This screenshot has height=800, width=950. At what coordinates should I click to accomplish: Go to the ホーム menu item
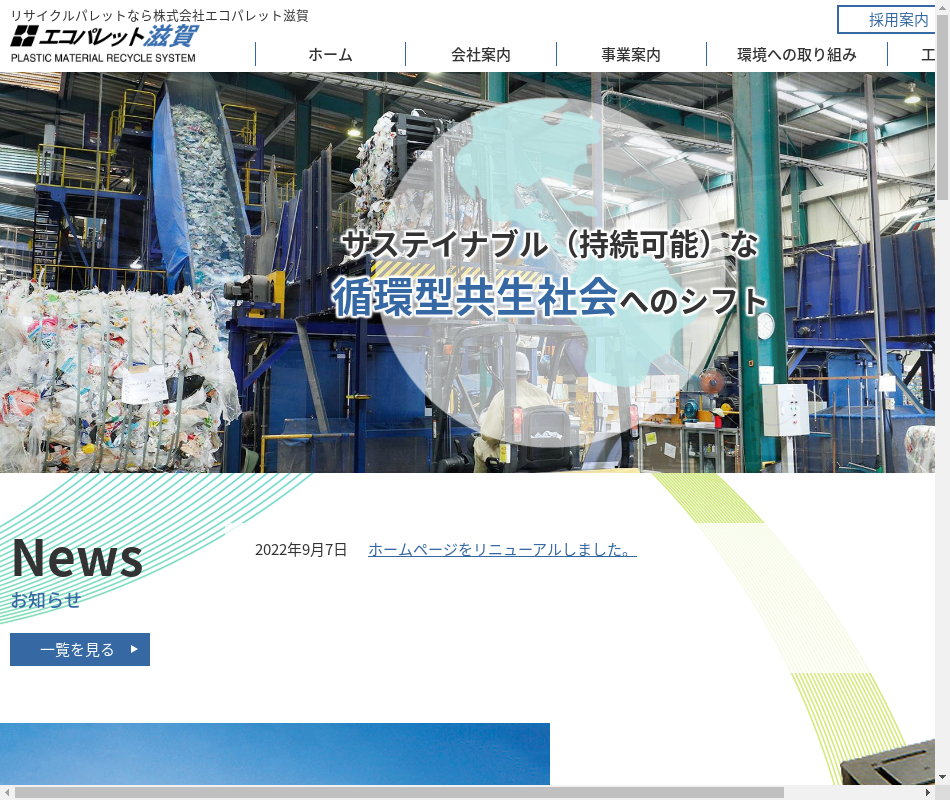click(x=330, y=55)
